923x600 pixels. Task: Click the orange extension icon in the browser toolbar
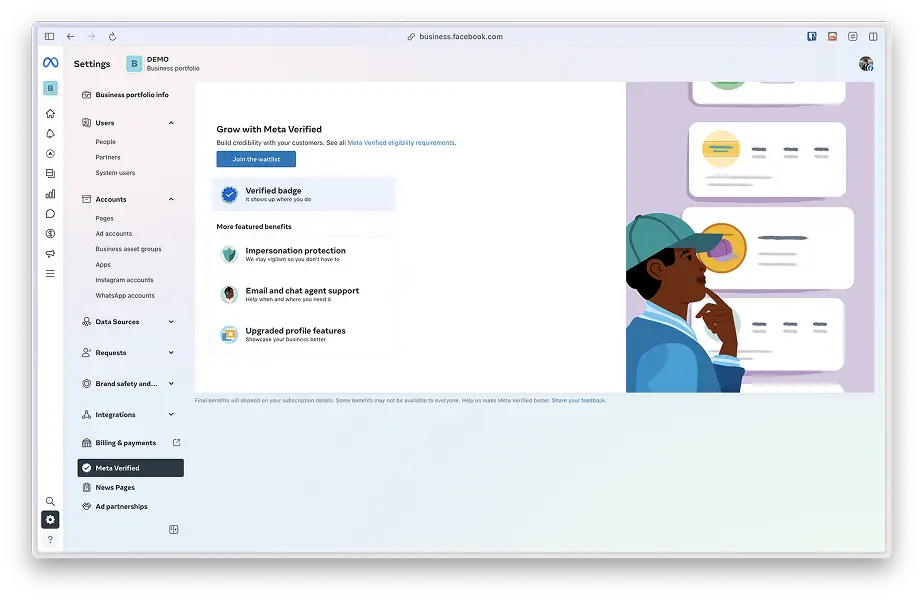click(832, 37)
